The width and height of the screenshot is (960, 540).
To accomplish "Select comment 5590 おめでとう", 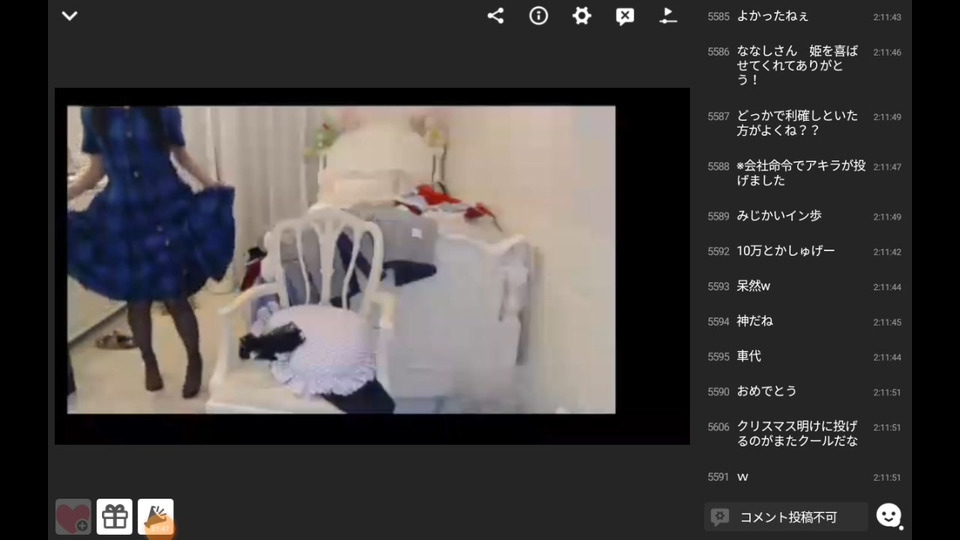I will coord(804,391).
